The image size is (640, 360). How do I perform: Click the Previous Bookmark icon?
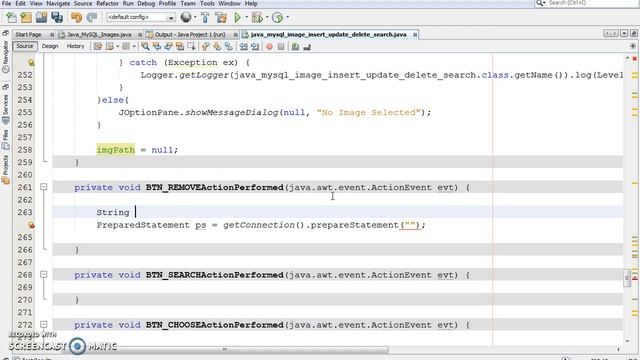pyautogui.click(x=205, y=47)
